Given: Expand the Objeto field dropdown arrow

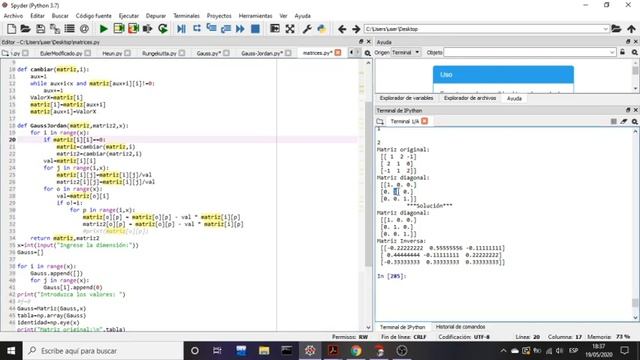Looking at the screenshot, I should 612,52.
